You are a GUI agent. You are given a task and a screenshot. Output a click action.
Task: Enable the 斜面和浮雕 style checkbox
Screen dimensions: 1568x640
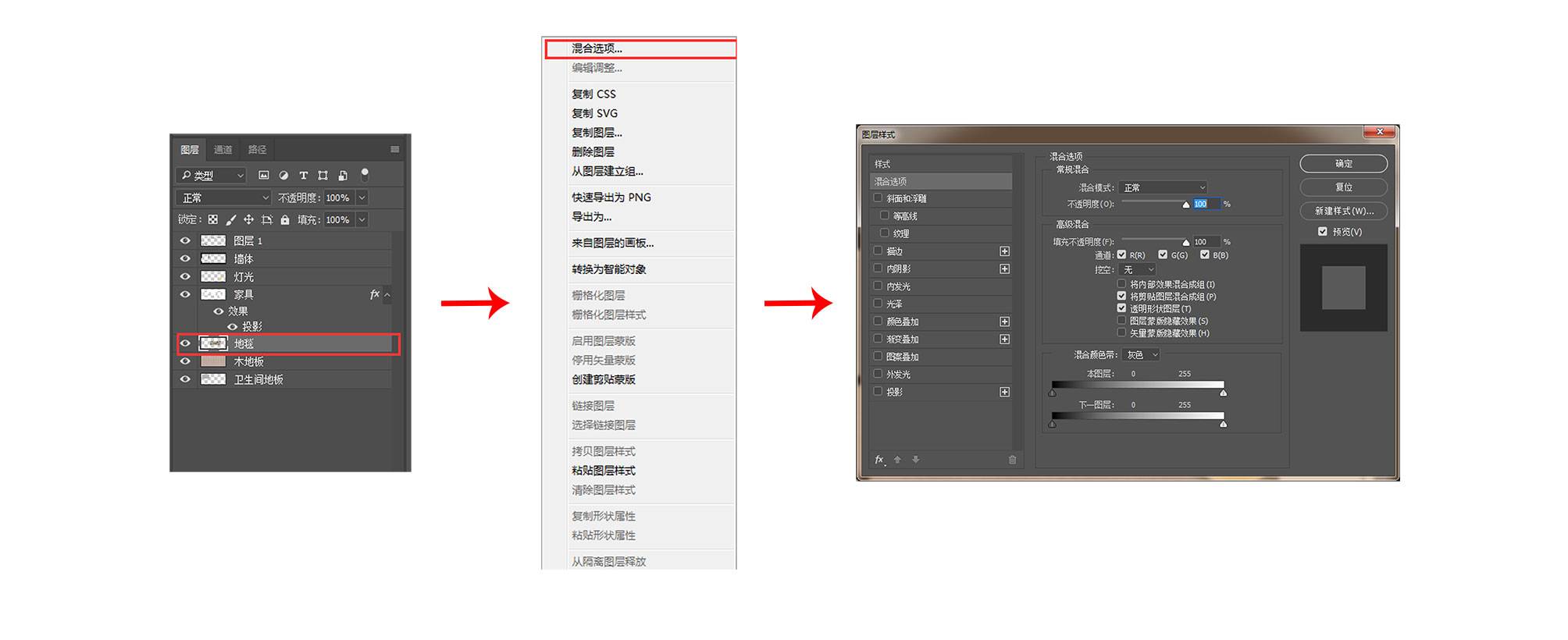878,198
